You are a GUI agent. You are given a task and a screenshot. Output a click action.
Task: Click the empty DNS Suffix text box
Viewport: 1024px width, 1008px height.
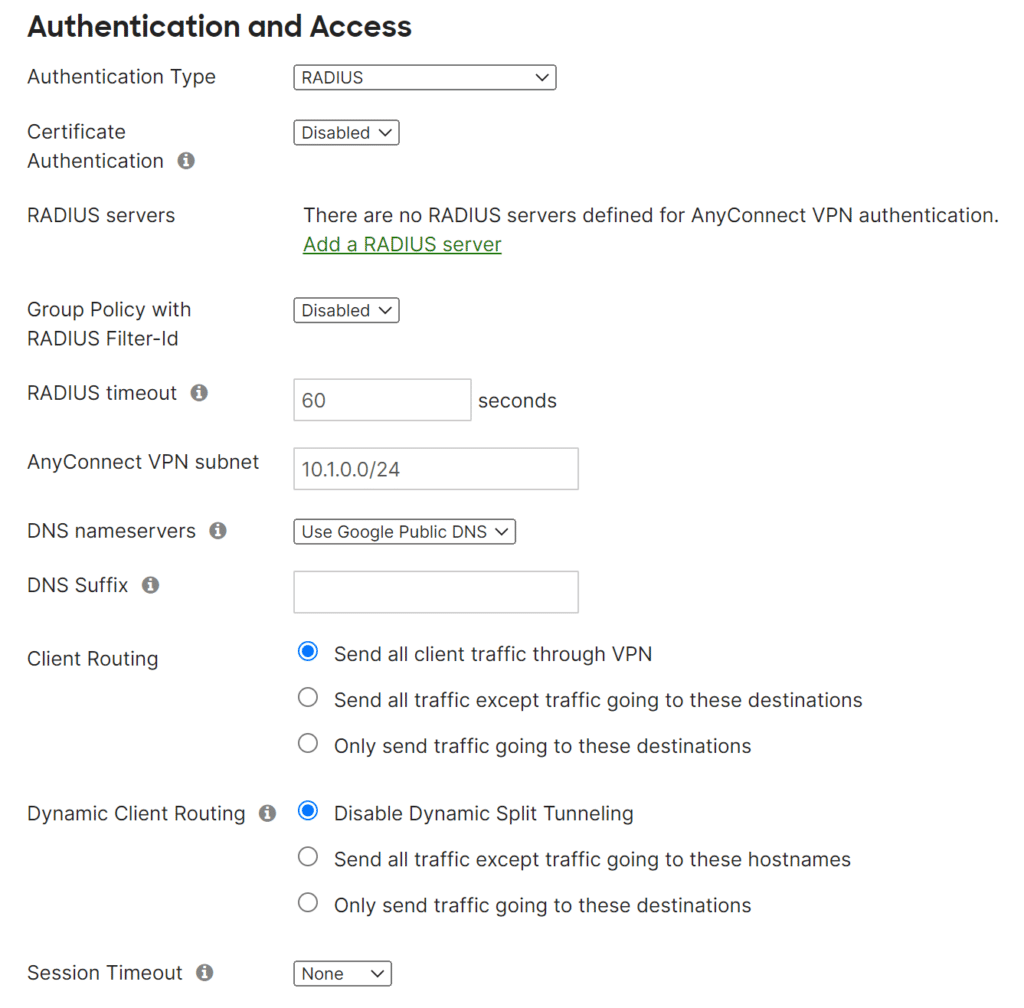(435, 592)
